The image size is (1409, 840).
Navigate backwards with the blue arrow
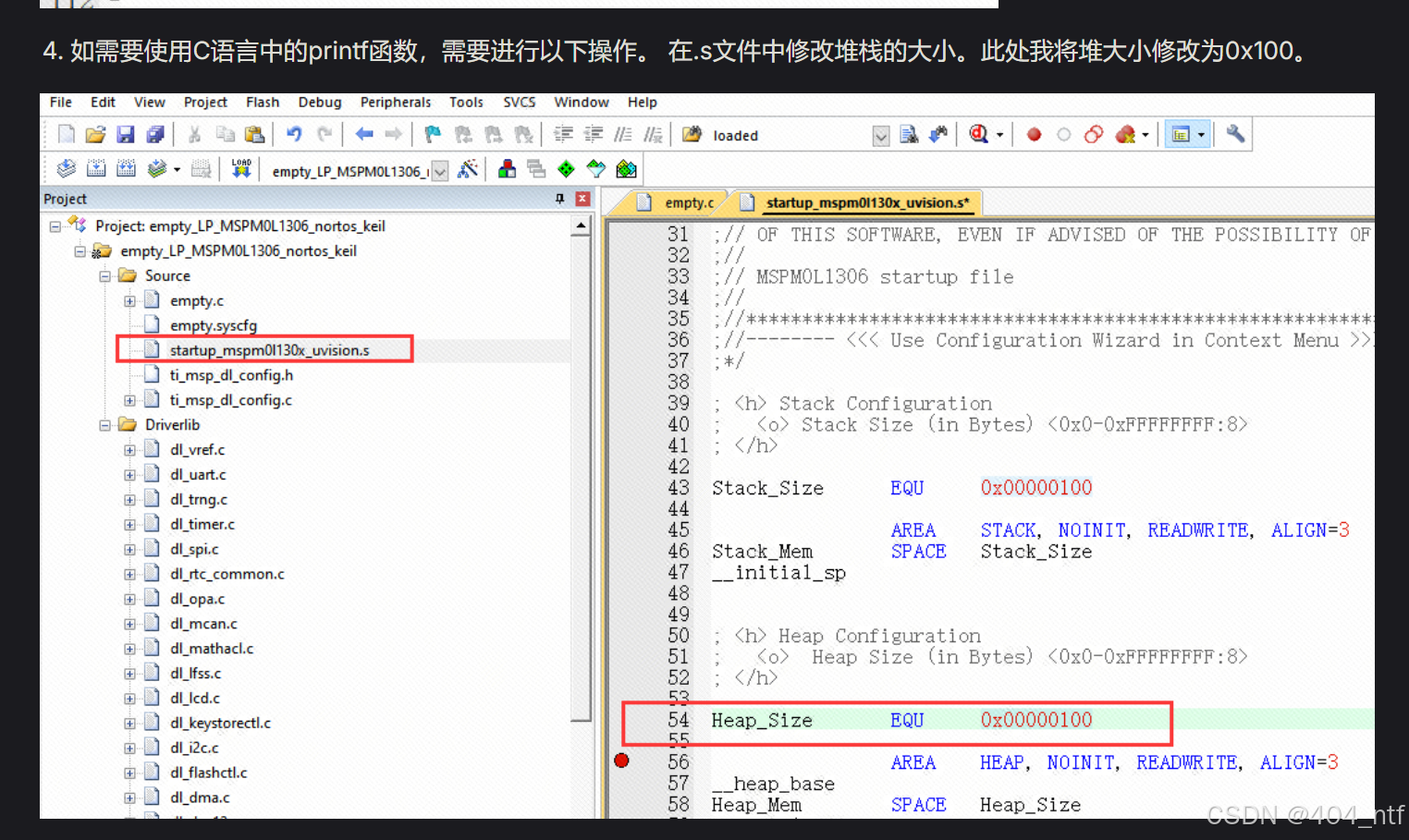pos(364,135)
